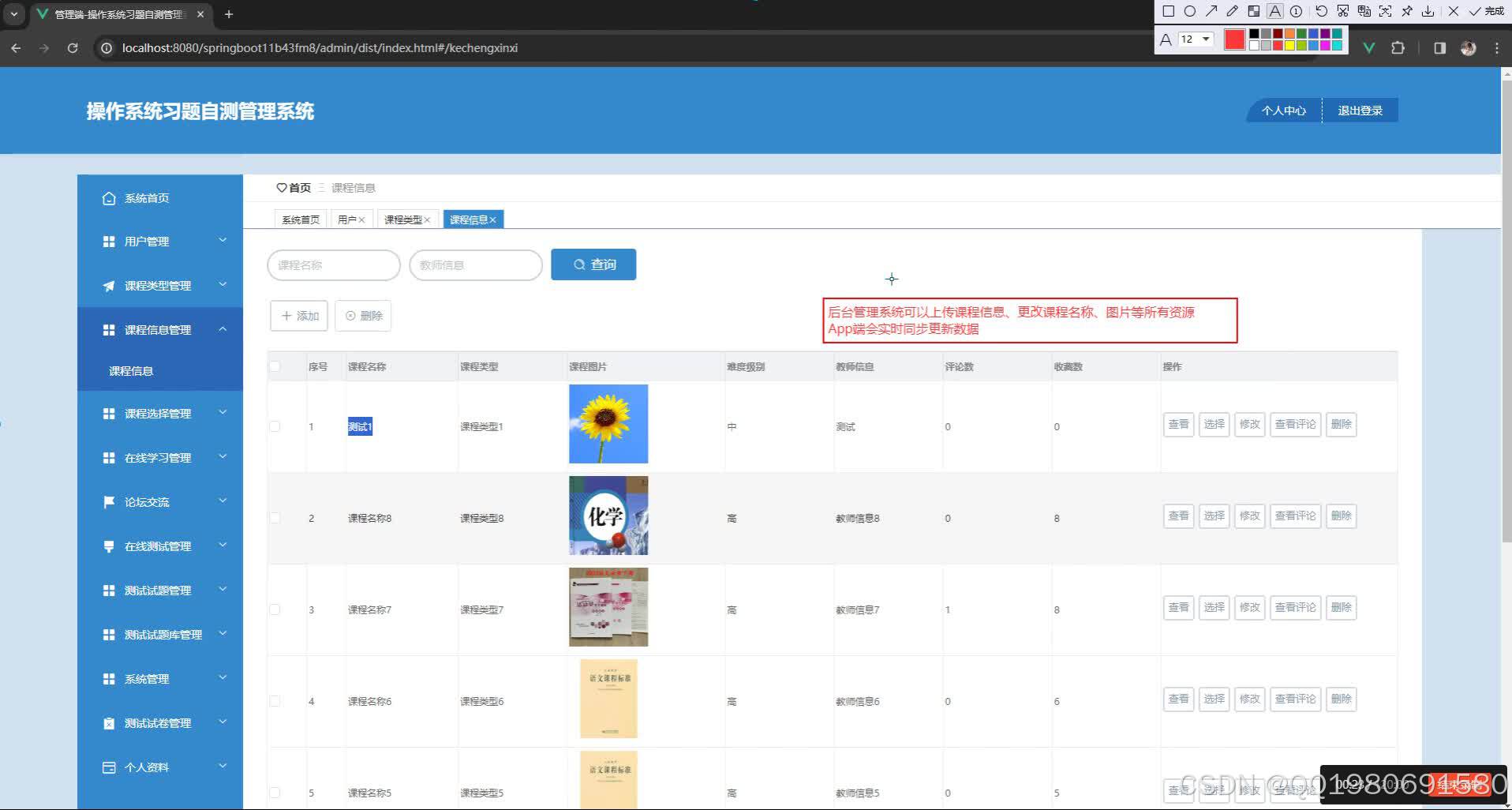Image resolution: width=1512 pixels, height=810 pixels.
Task: Expand the 在线测试管理 sidebar menu
Action: click(160, 546)
